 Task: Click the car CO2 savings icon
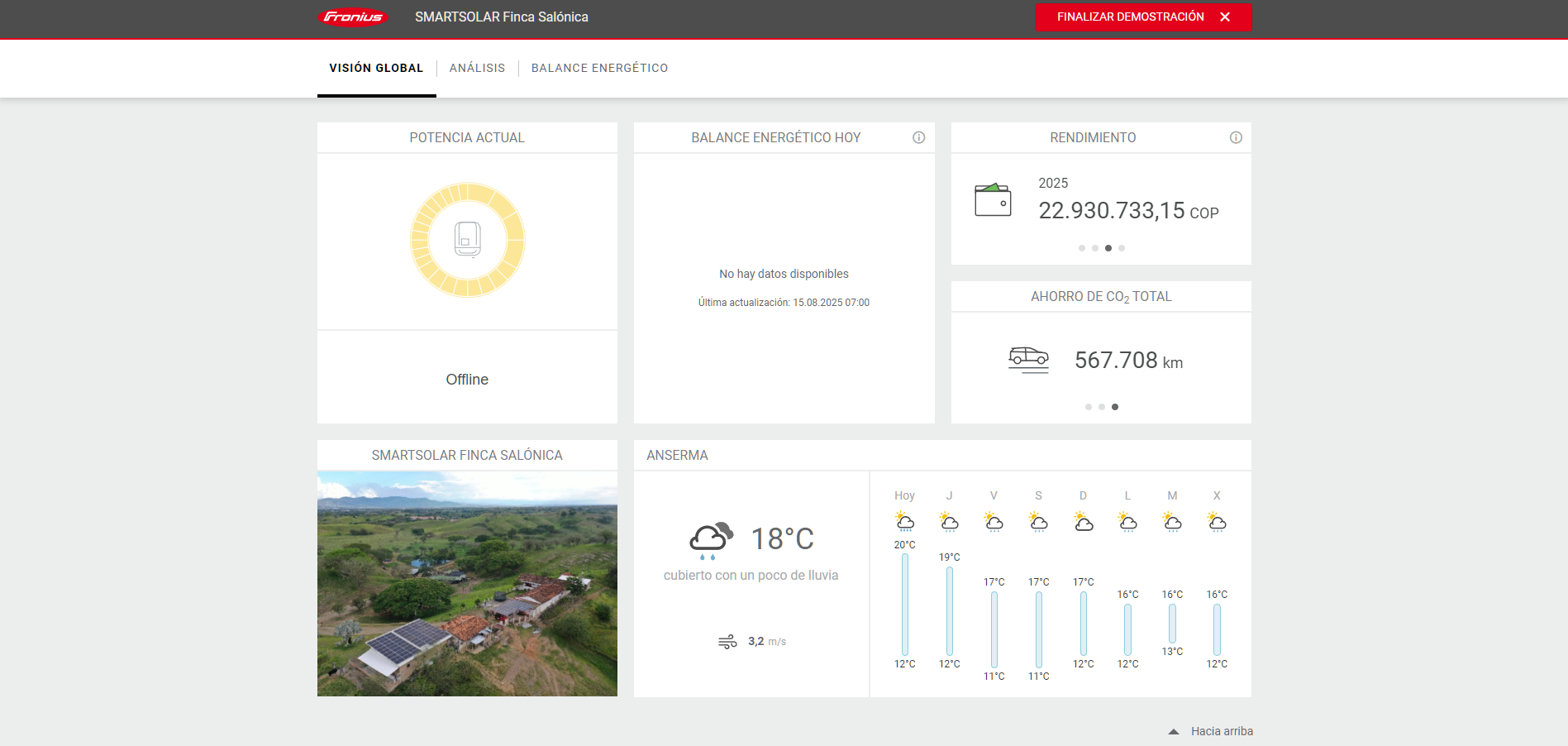[1028, 360]
